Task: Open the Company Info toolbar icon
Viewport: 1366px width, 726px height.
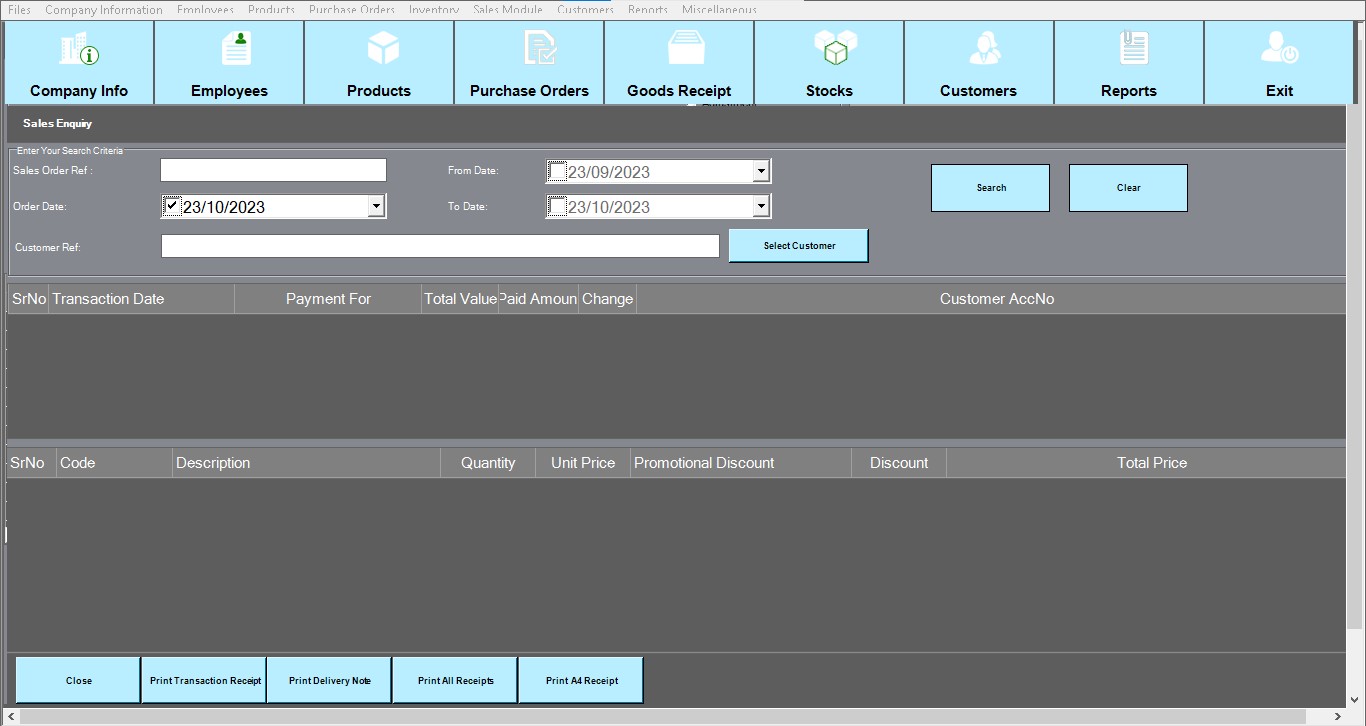Action: (x=79, y=50)
